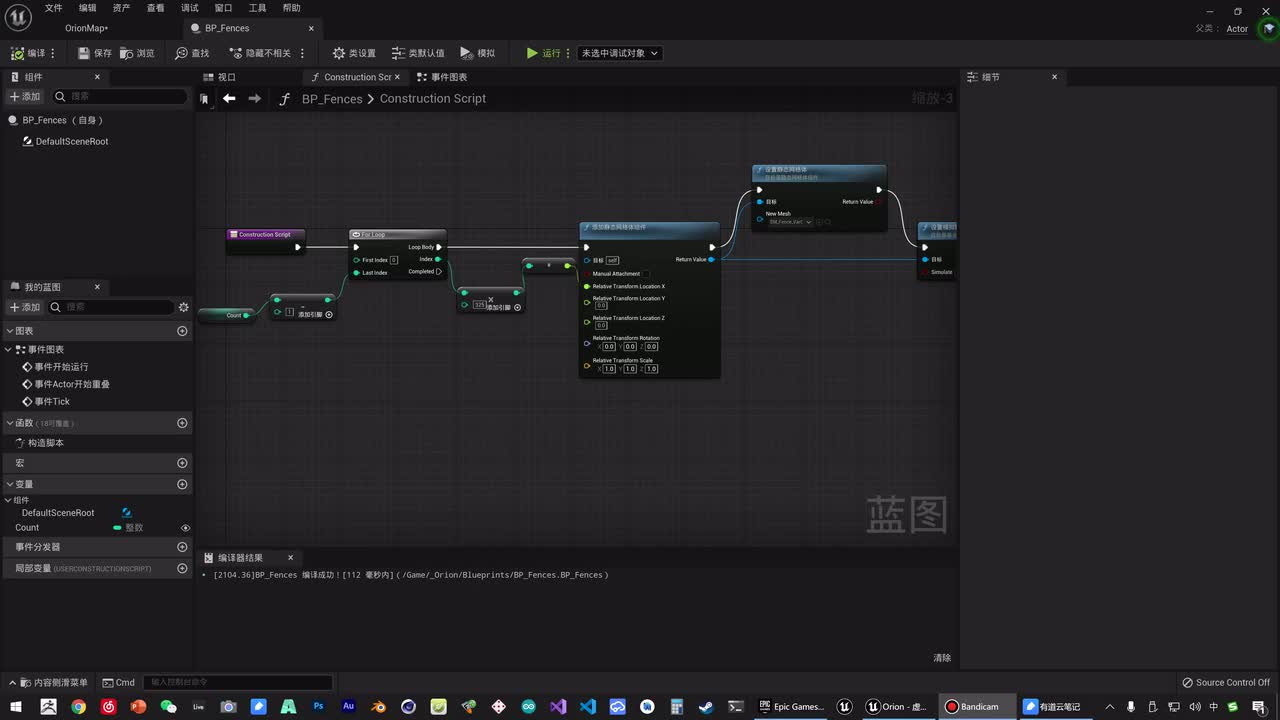Add a new graph with plus icon
This screenshot has height=720, width=1280.
182,331
